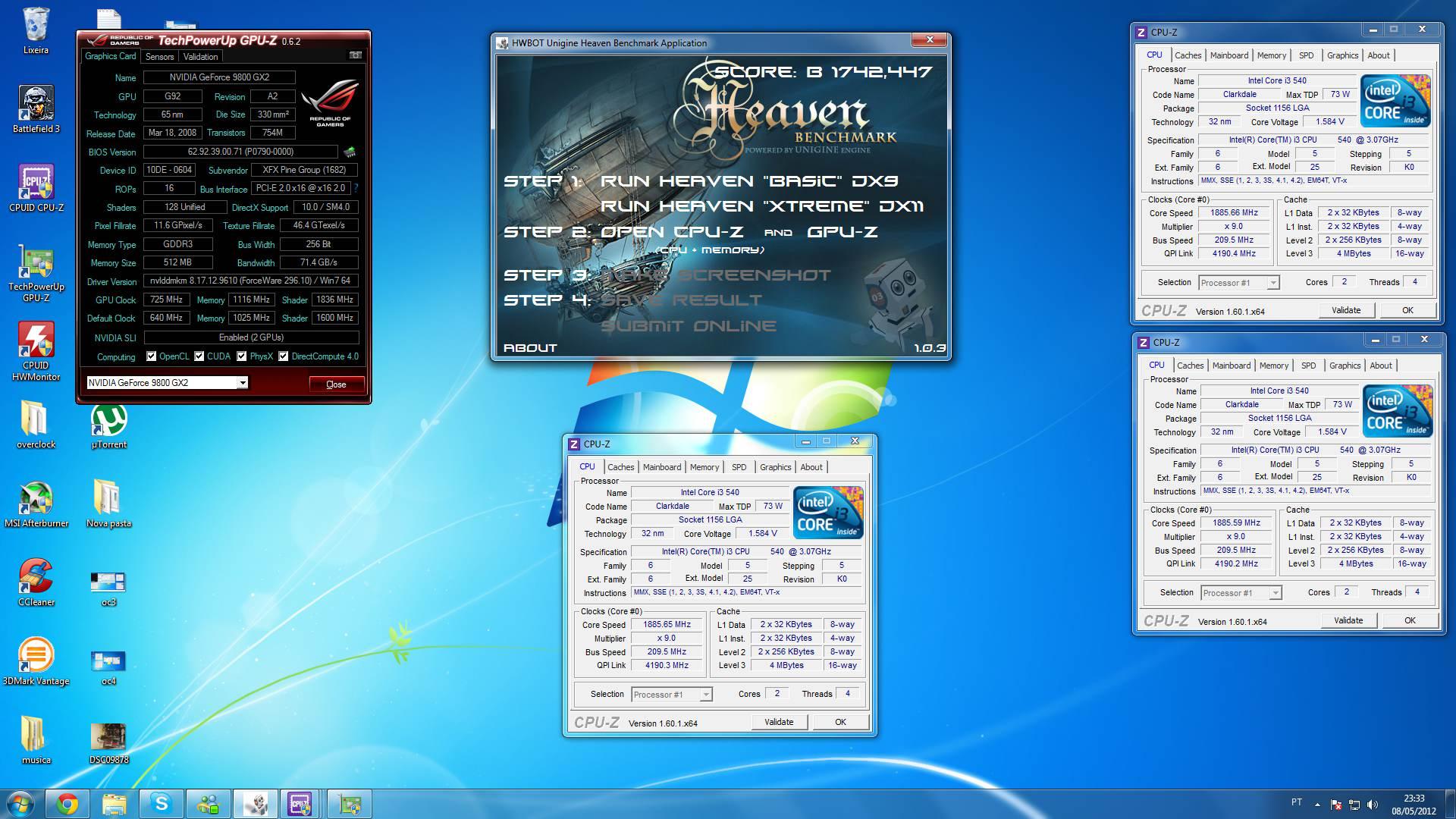This screenshot has height=819, width=1456.
Task: Open the Lixeira recycle bin
Action: pyautogui.click(x=36, y=30)
